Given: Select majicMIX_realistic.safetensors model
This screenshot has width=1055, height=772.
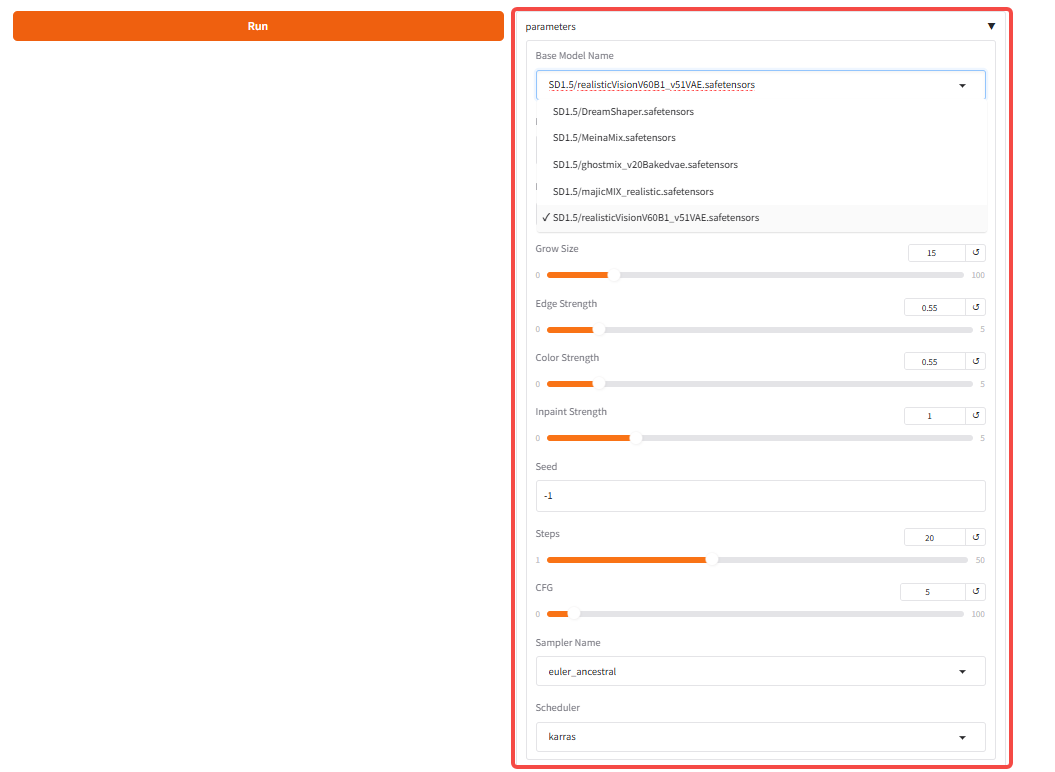Looking at the screenshot, I should coord(633,191).
